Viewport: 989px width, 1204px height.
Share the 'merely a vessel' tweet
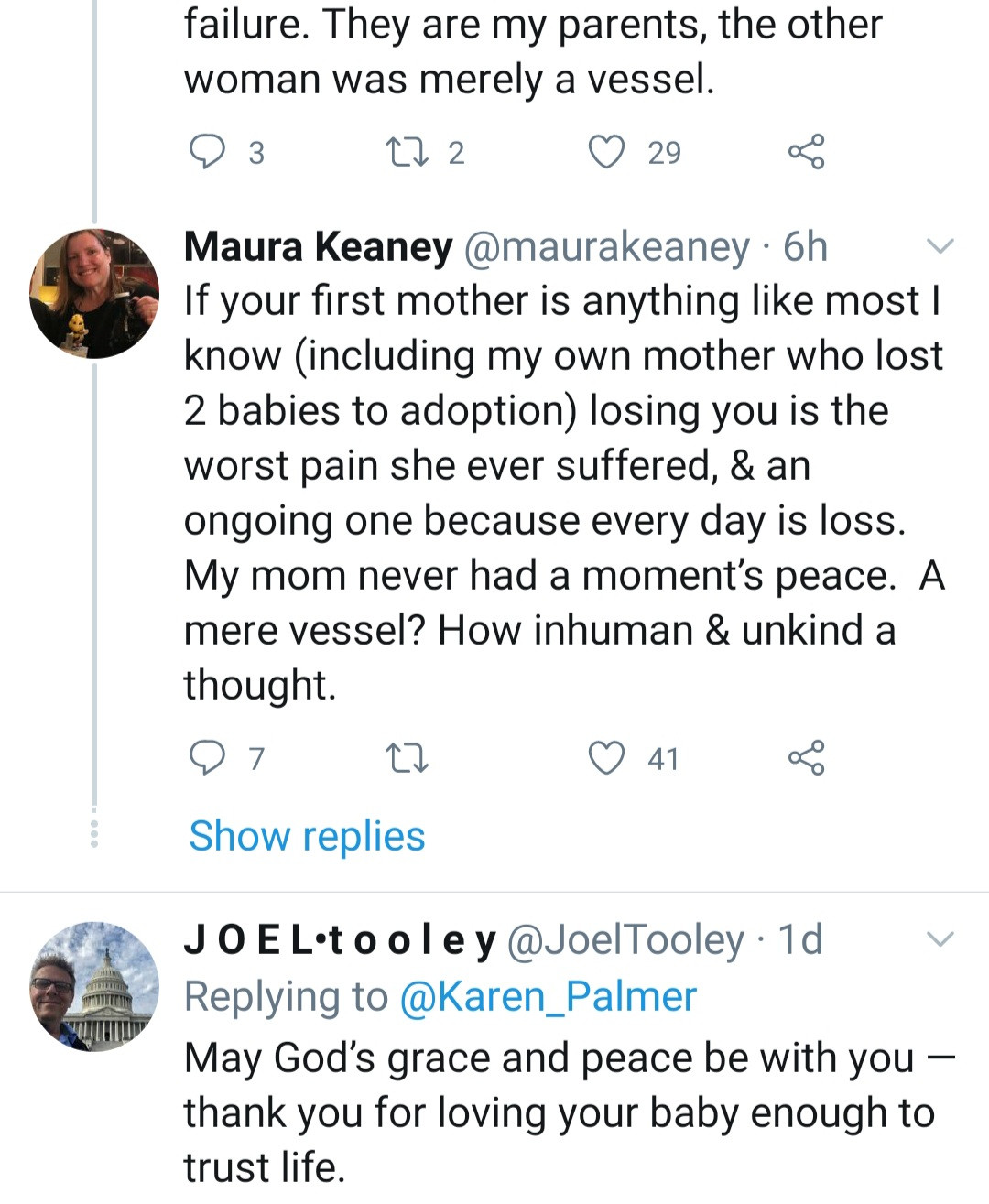(x=806, y=152)
